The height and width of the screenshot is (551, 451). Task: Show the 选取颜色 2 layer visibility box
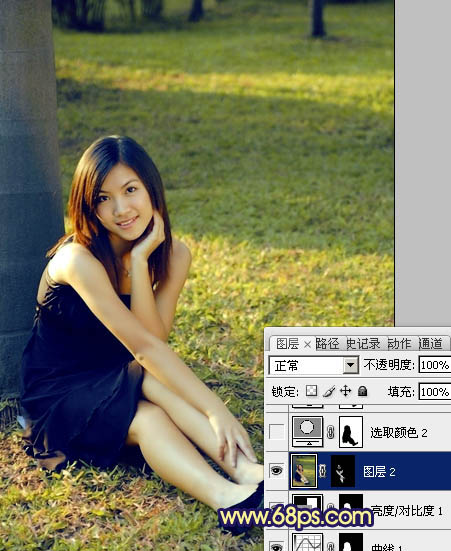click(277, 432)
